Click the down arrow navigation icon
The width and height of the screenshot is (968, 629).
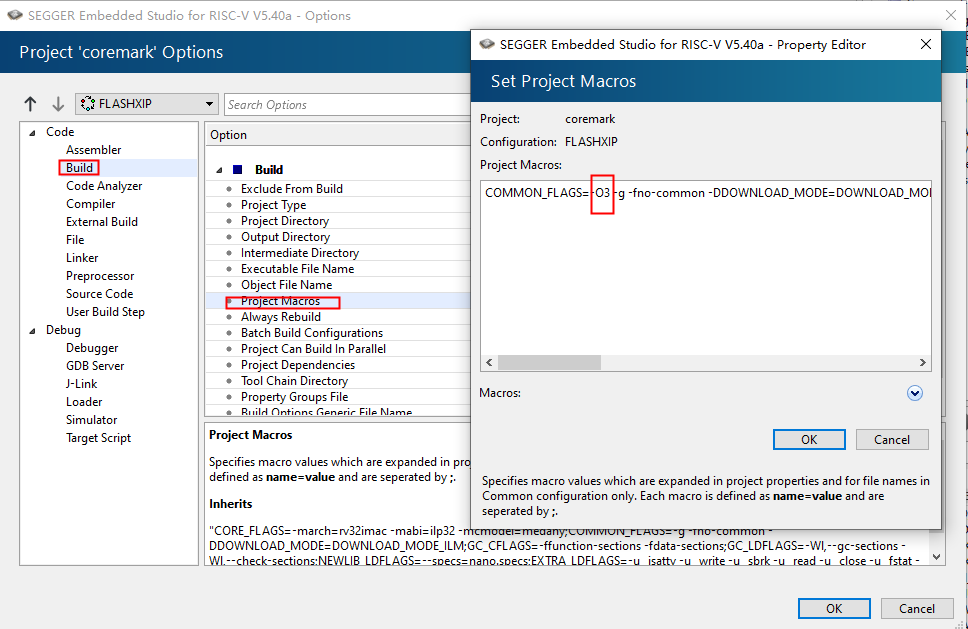pos(58,104)
